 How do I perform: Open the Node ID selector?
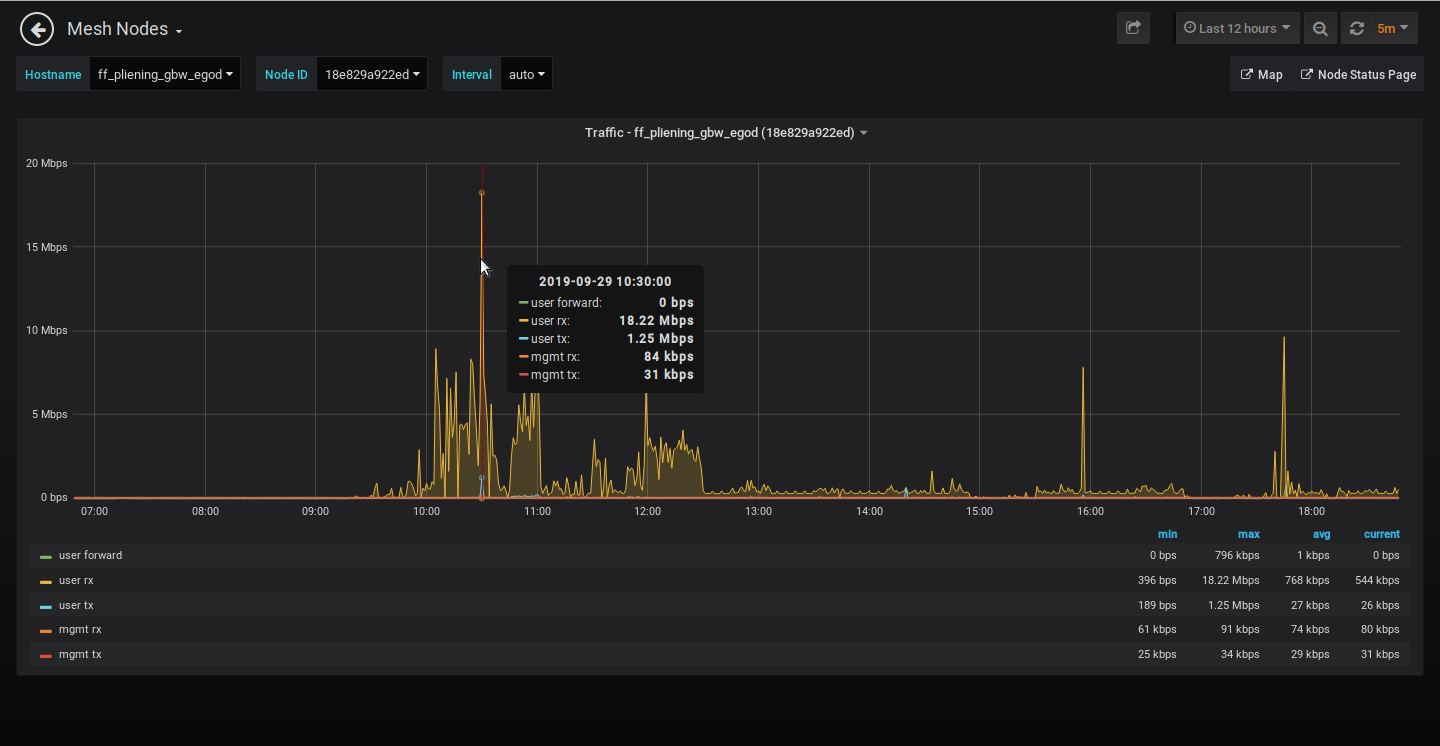pos(372,74)
